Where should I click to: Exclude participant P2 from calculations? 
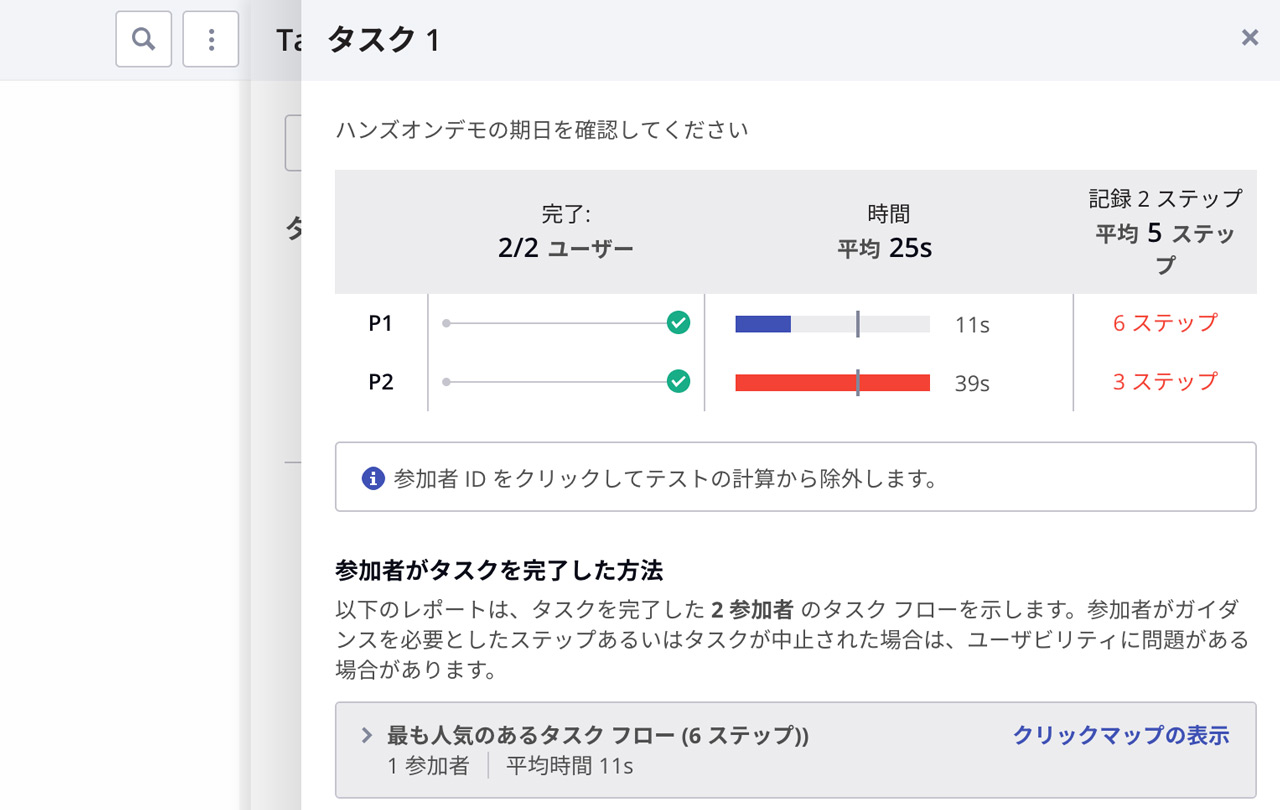coord(381,382)
